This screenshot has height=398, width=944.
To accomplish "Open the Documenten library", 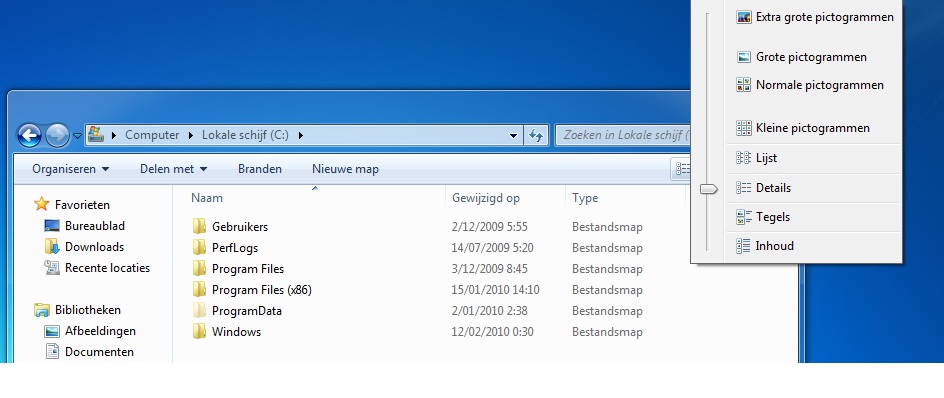I will pyautogui.click(x=99, y=352).
